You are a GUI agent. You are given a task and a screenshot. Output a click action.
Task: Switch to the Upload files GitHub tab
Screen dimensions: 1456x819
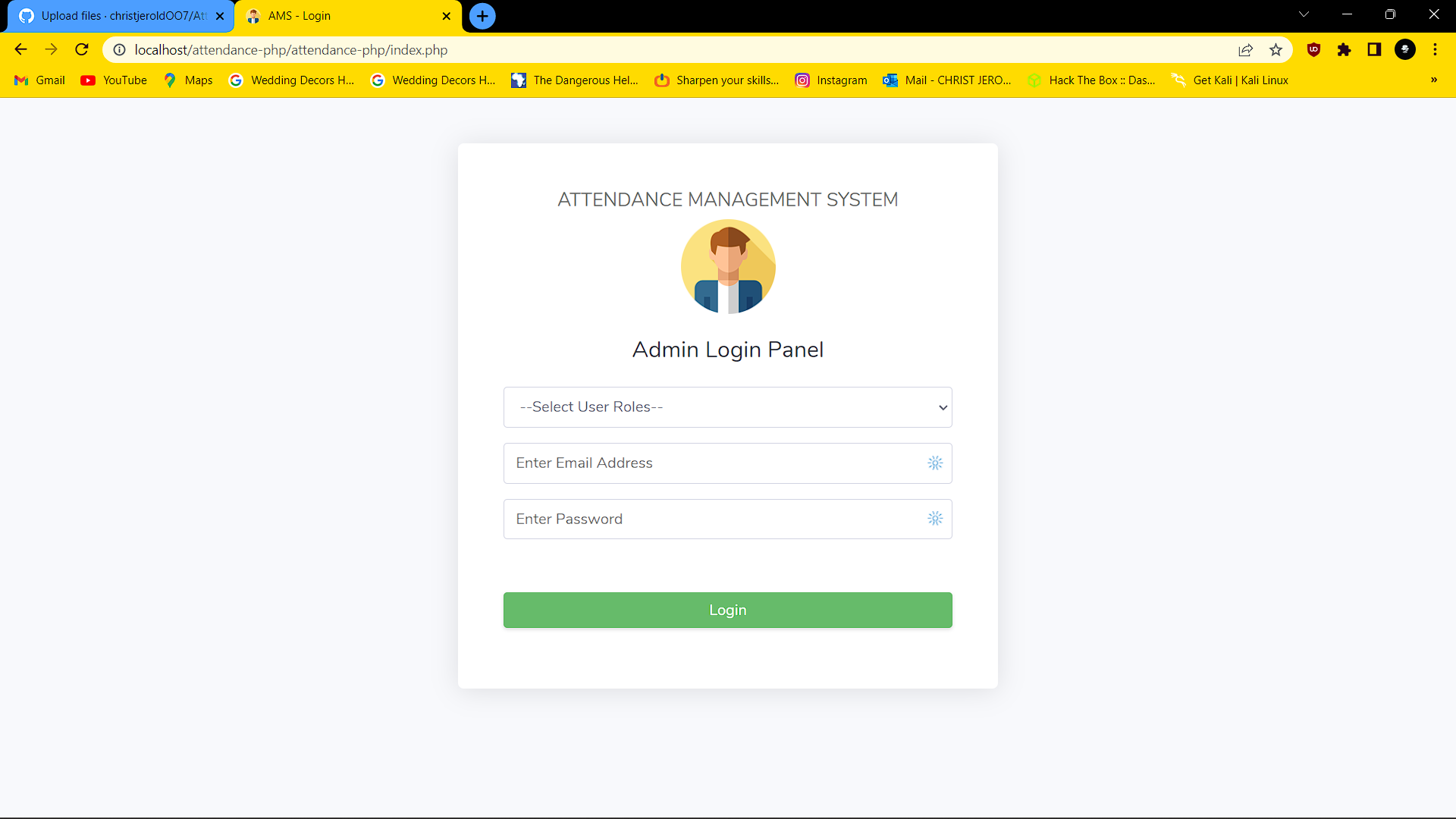[114, 15]
